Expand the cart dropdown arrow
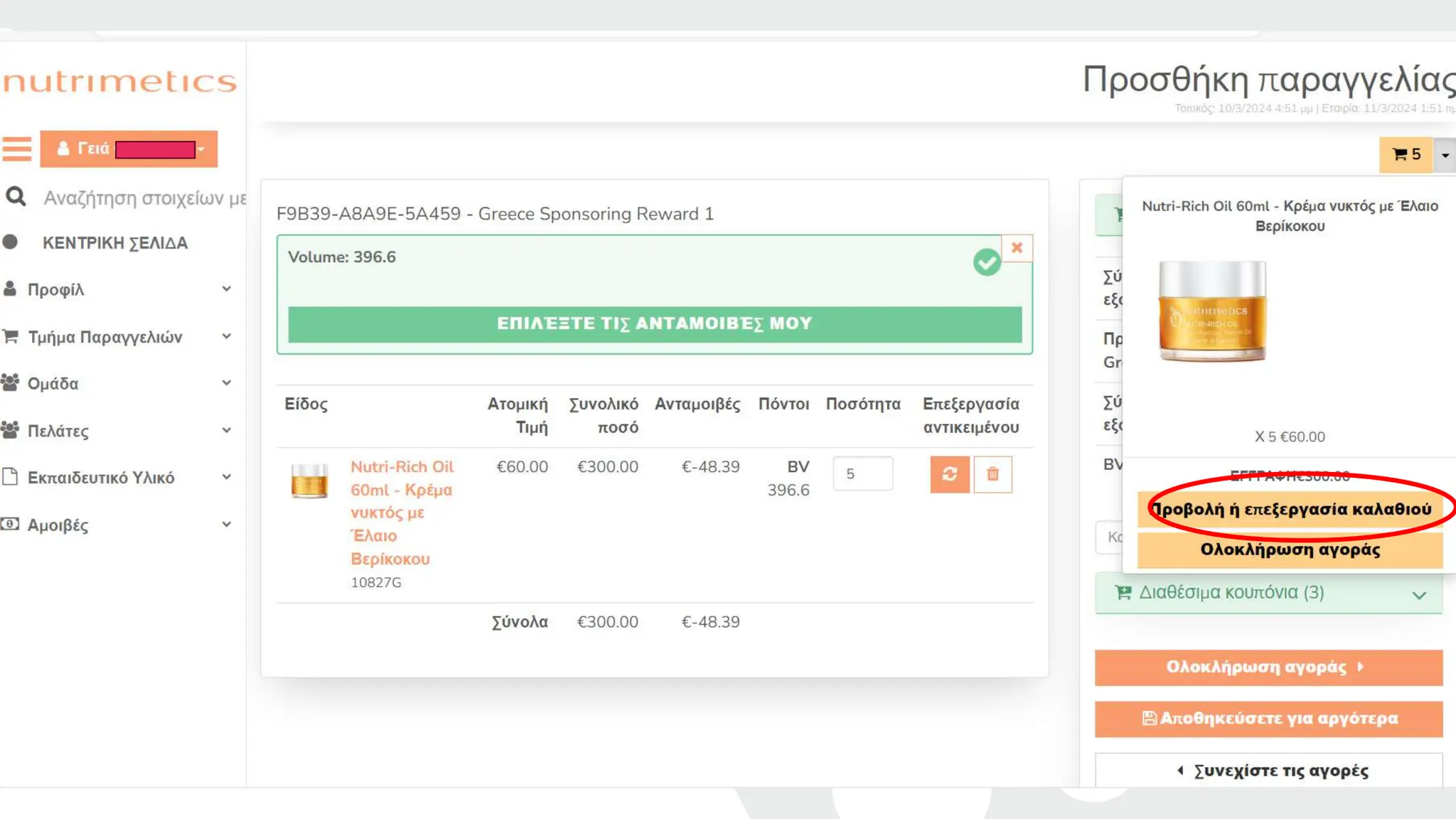Screen dimensions: 1456x819 1445,155
